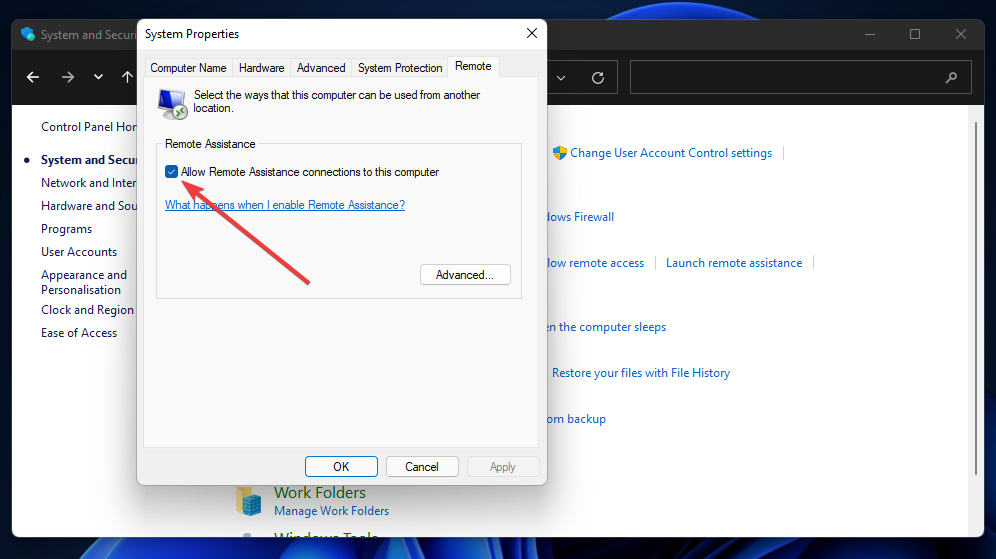Dismiss dialog with Cancel button
996x559 pixels.
click(x=422, y=466)
